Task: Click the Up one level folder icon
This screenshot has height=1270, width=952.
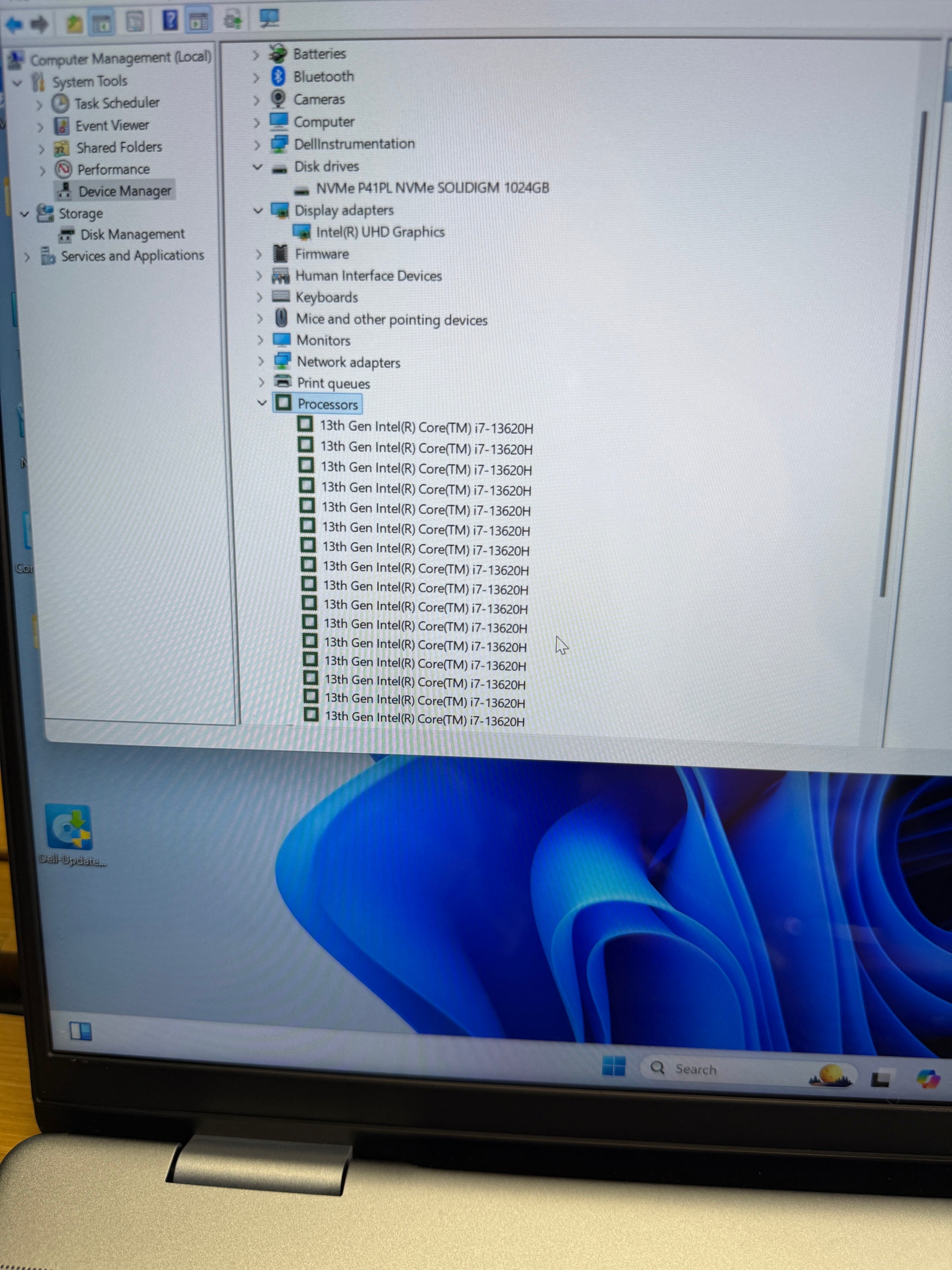Action: pos(74,23)
